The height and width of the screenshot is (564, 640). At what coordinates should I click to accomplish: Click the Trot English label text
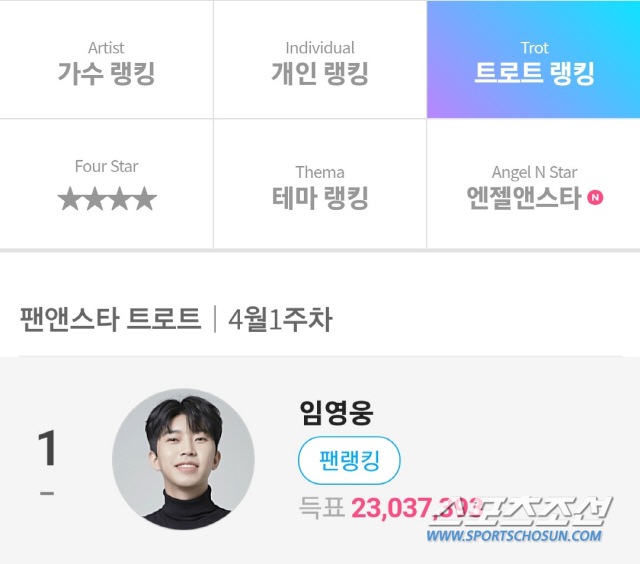pos(534,48)
